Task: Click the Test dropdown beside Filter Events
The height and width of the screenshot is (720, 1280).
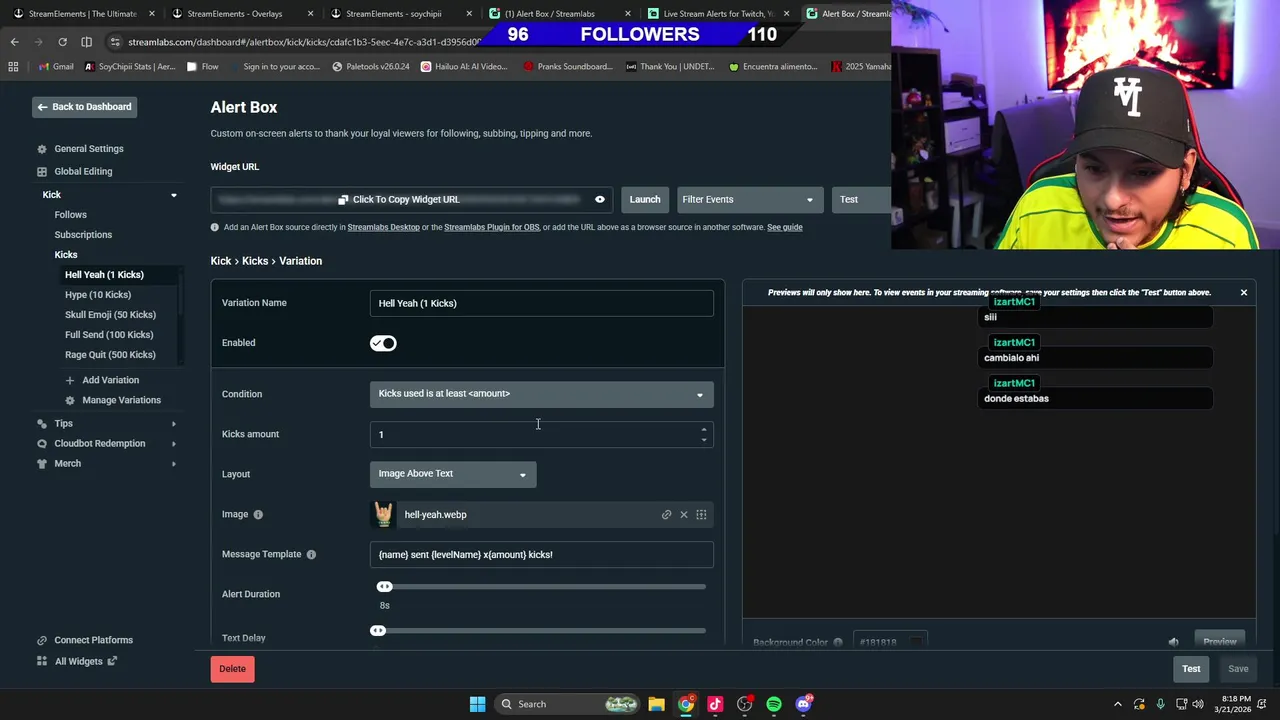Action: coord(861,200)
